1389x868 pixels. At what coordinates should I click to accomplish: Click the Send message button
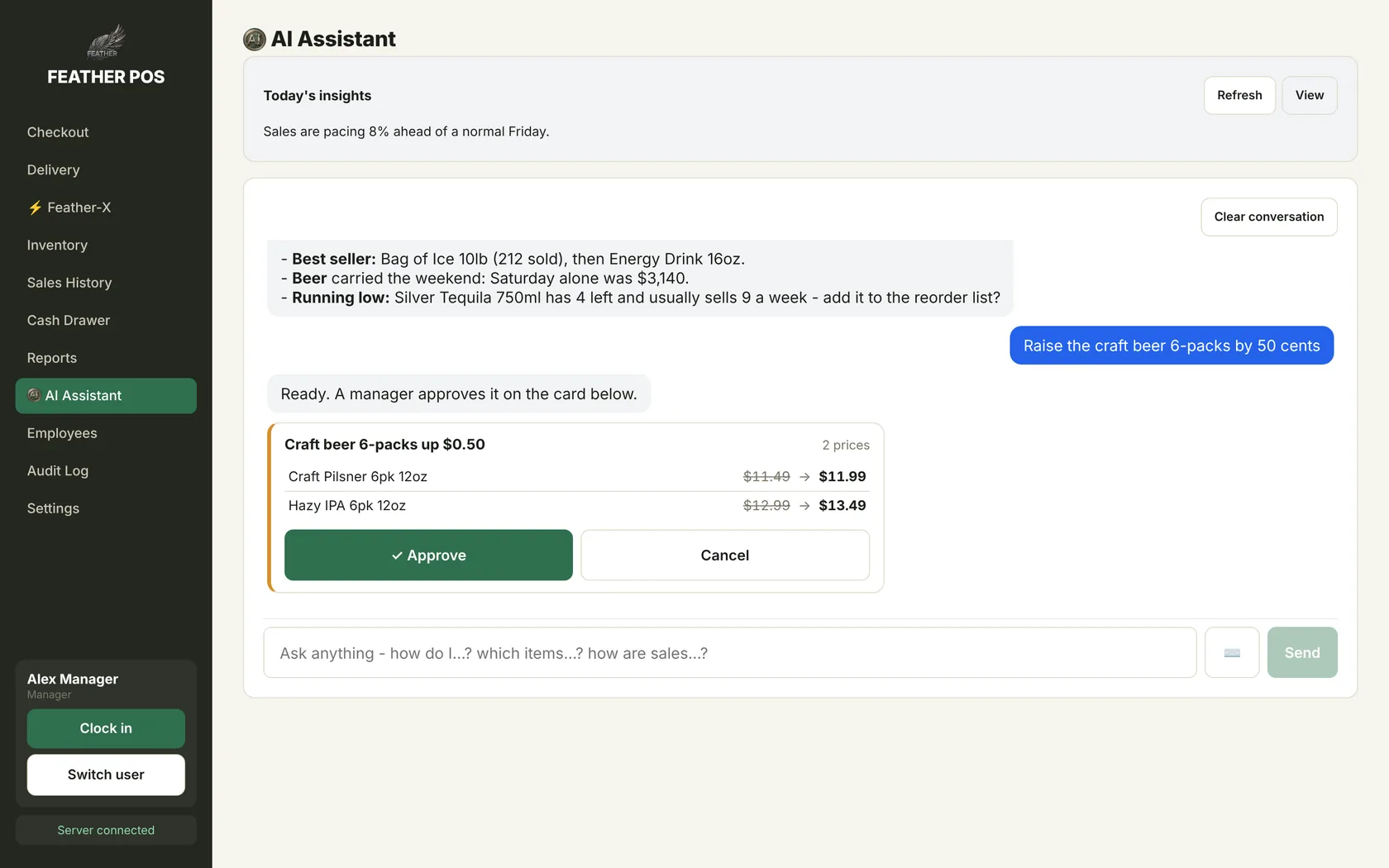[x=1302, y=652]
